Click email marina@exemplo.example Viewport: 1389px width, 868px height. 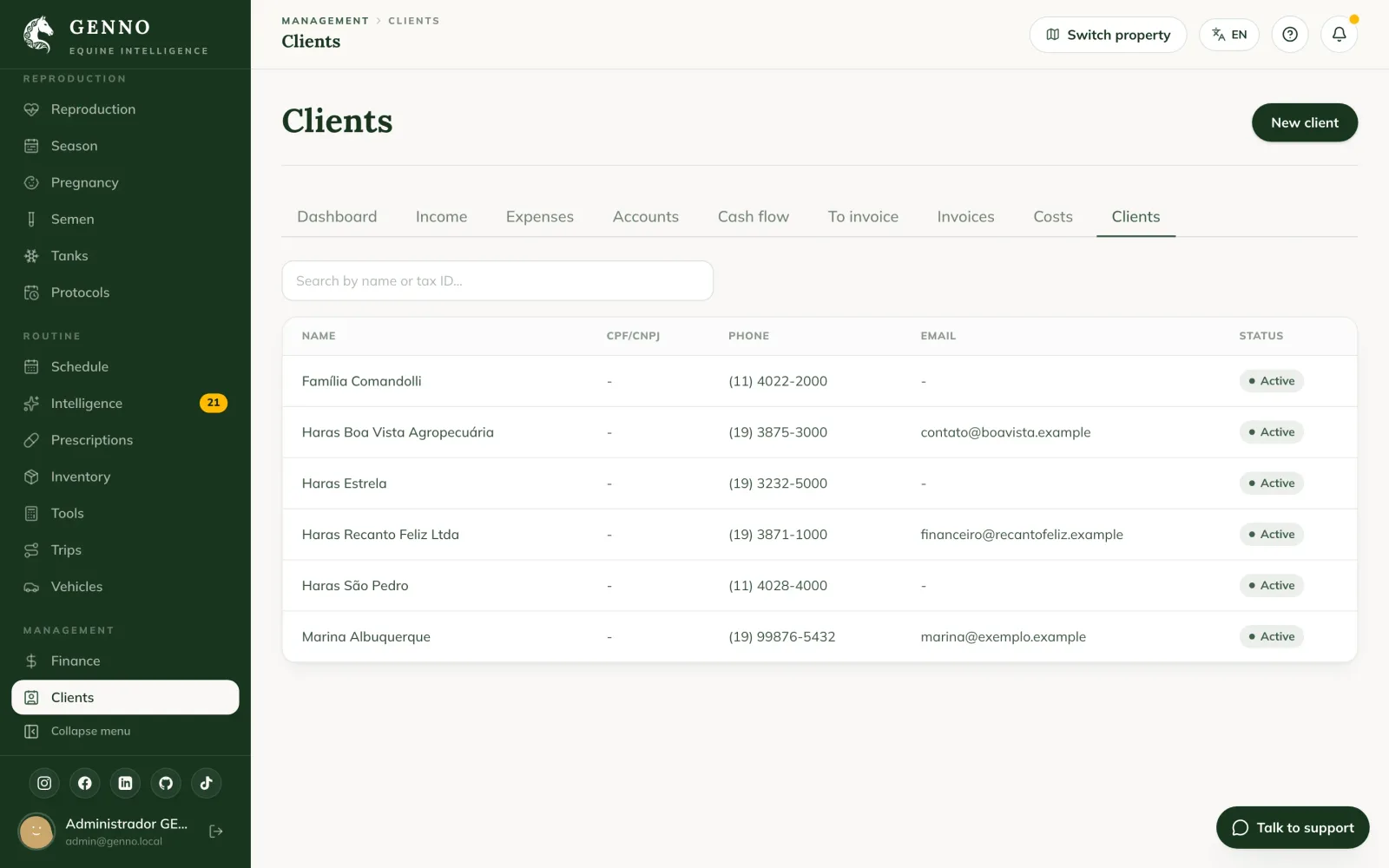tap(1003, 637)
